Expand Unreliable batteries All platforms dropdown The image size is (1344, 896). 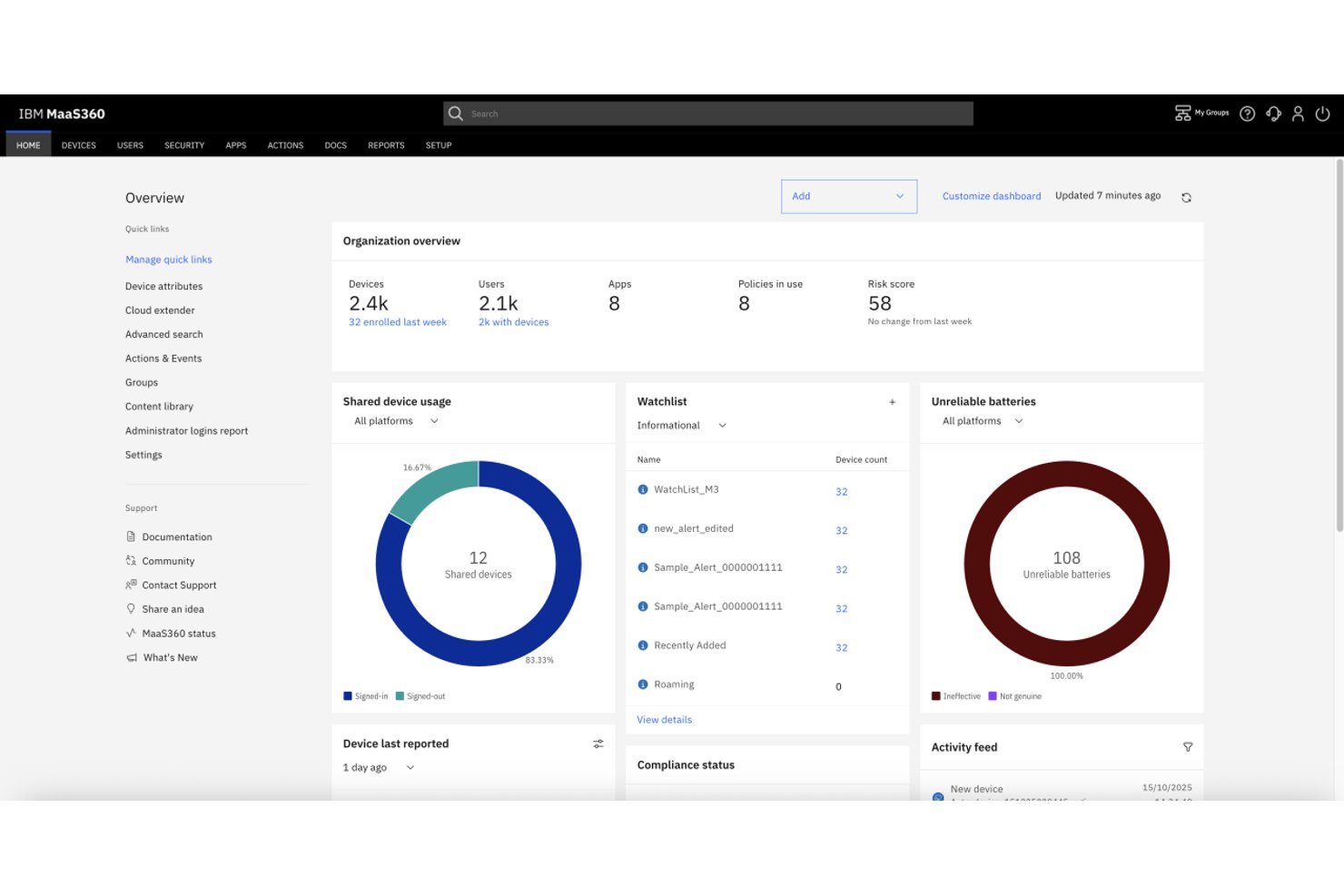click(983, 421)
